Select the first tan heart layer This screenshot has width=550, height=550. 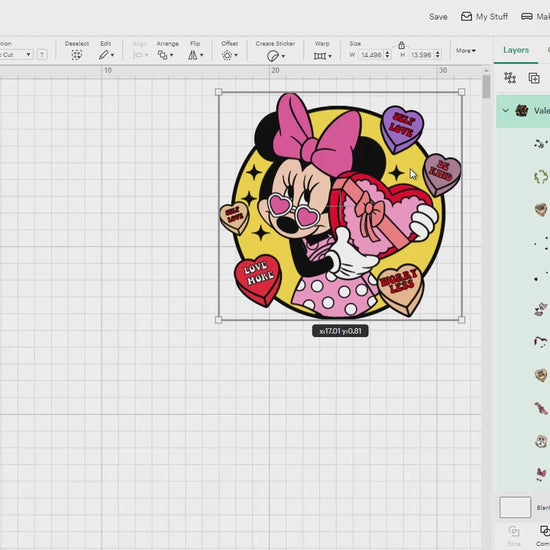tap(541, 209)
